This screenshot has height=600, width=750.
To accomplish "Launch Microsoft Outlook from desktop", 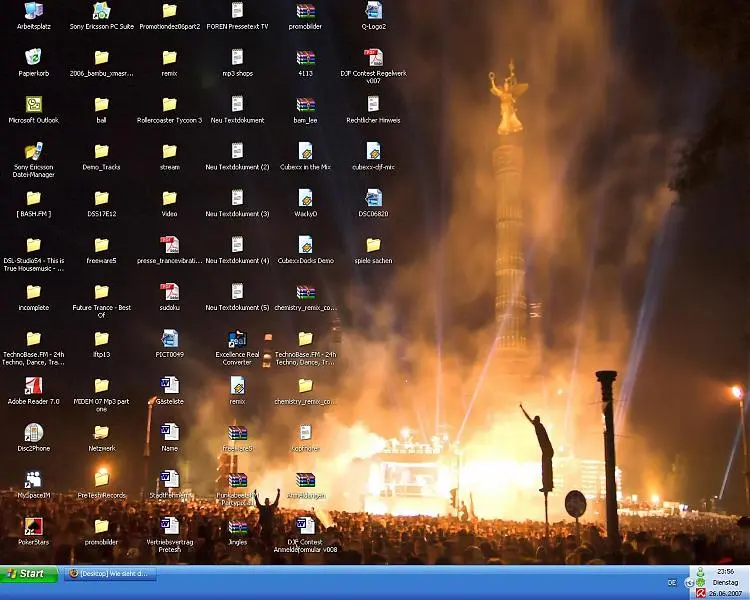I will (33, 104).
